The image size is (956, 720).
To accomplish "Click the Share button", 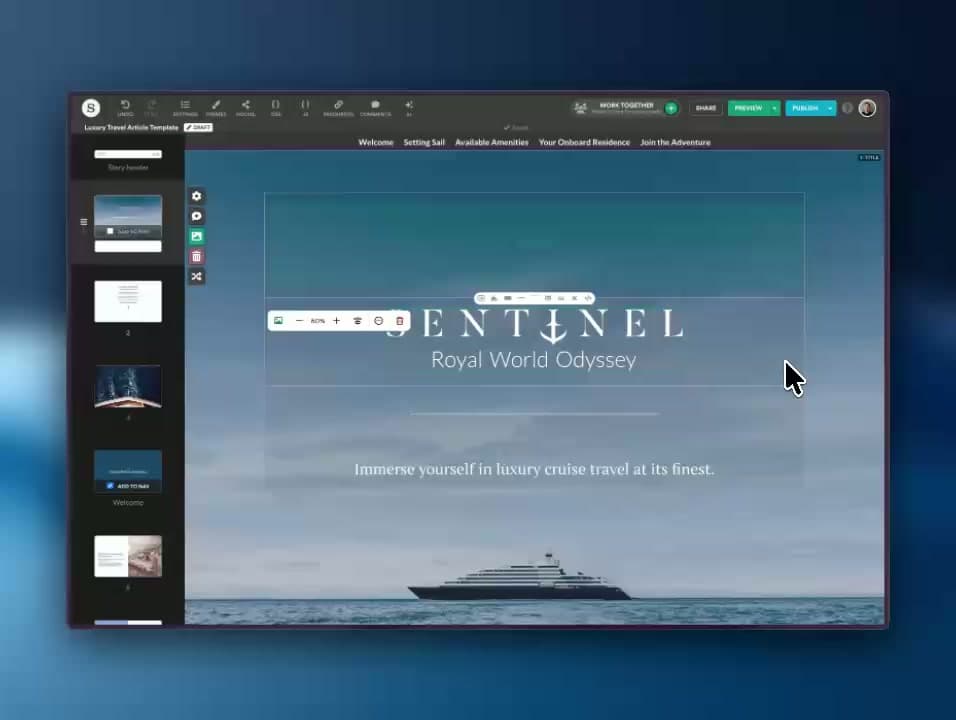I will click(706, 108).
